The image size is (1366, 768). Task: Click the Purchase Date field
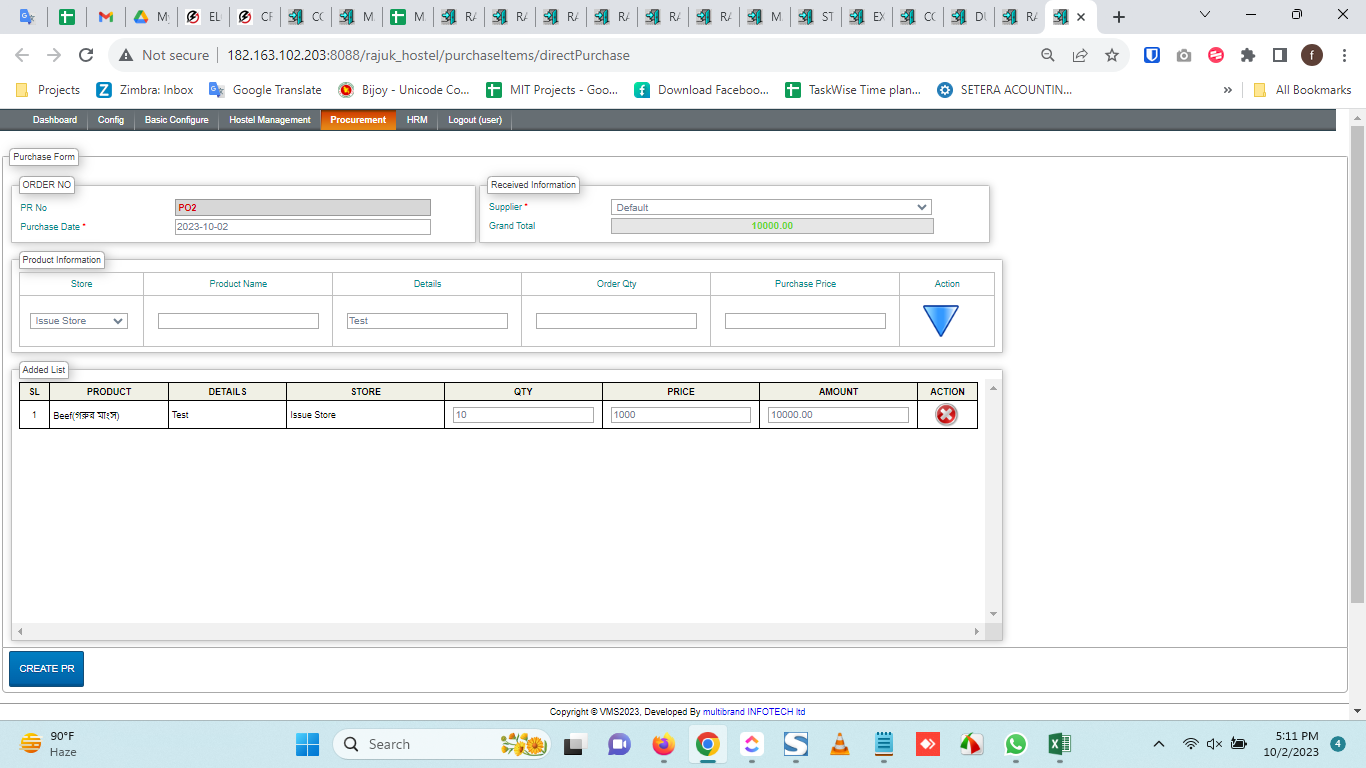click(303, 227)
